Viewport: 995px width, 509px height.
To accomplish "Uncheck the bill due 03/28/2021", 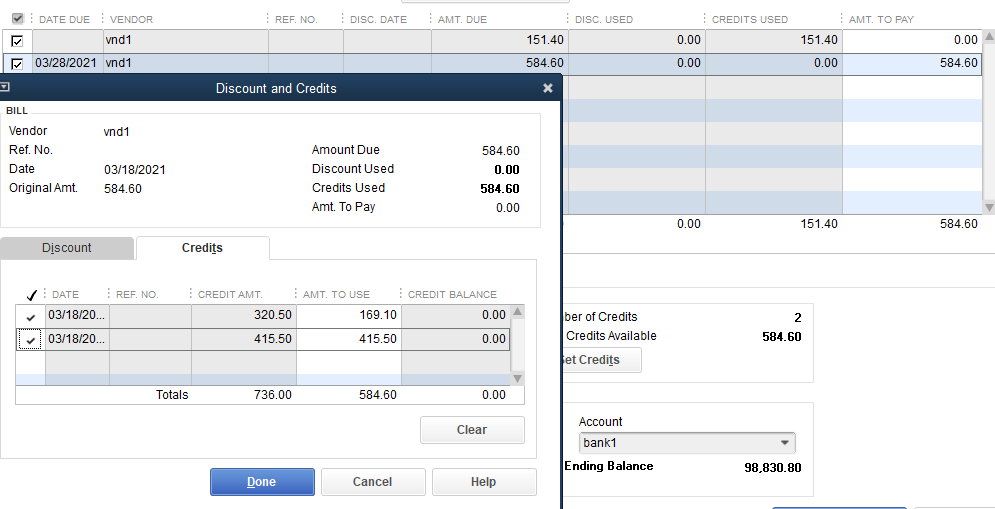I will point(17,64).
